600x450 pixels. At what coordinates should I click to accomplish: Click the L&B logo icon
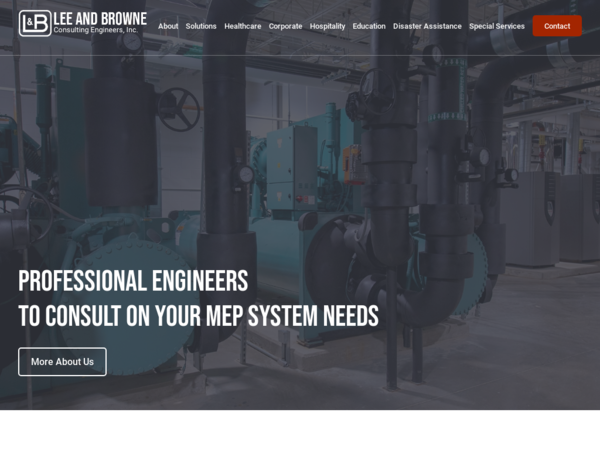pyautogui.click(x=35, y=23)
